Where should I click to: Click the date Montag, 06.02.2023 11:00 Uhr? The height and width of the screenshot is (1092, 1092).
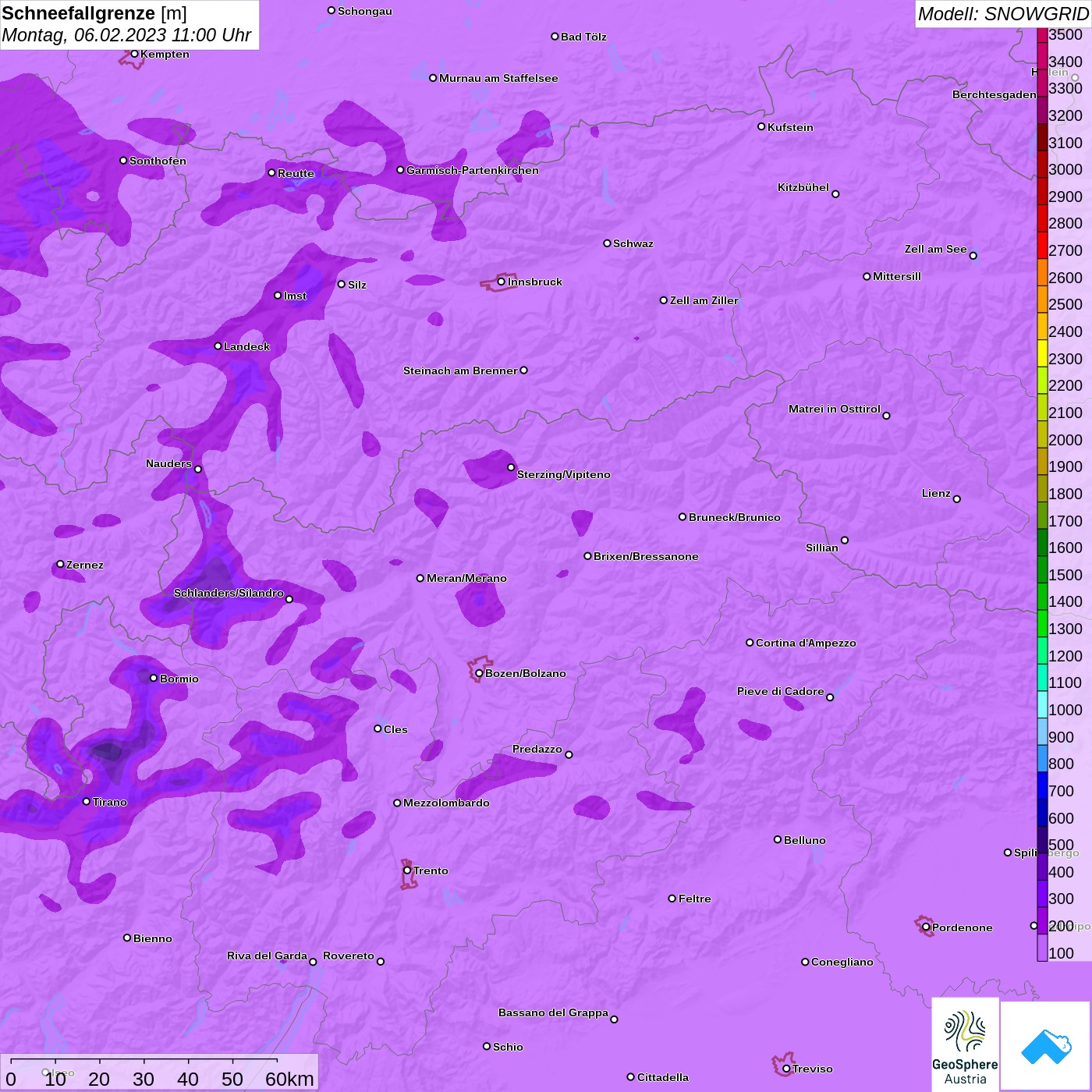(126, 35)
